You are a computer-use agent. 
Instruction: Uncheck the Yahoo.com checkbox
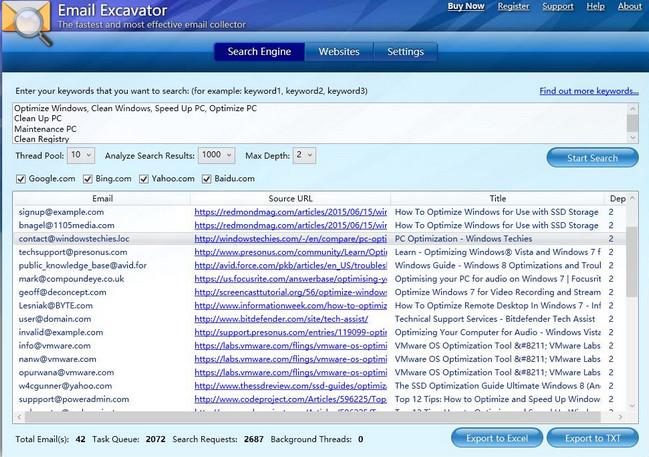[x=144, y=179]
